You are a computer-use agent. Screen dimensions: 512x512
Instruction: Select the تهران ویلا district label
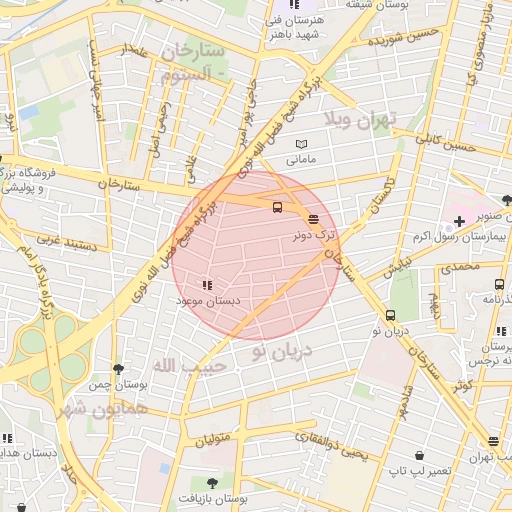360,119
